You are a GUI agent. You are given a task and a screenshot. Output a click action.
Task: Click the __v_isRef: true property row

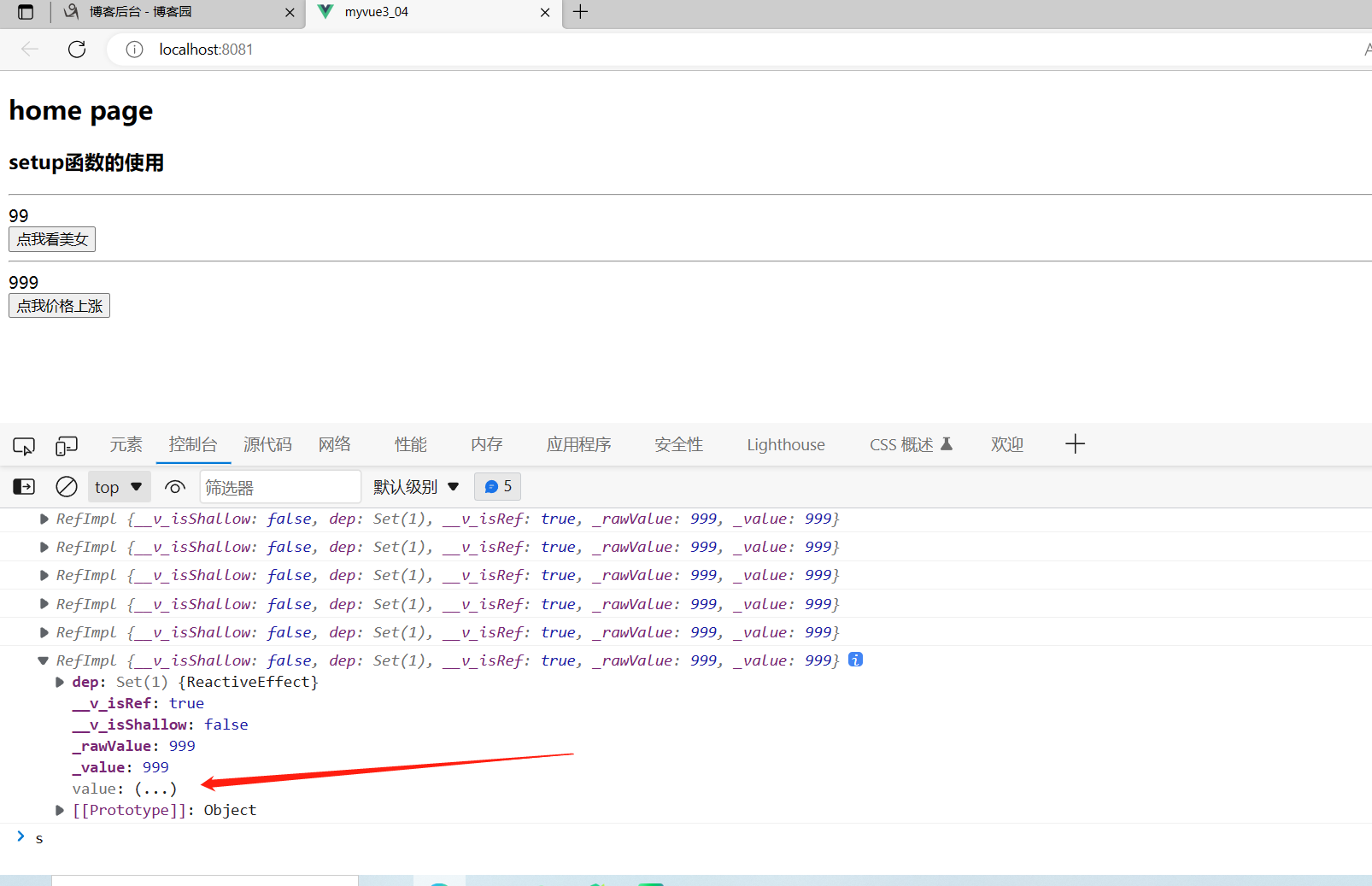point(138,703)
